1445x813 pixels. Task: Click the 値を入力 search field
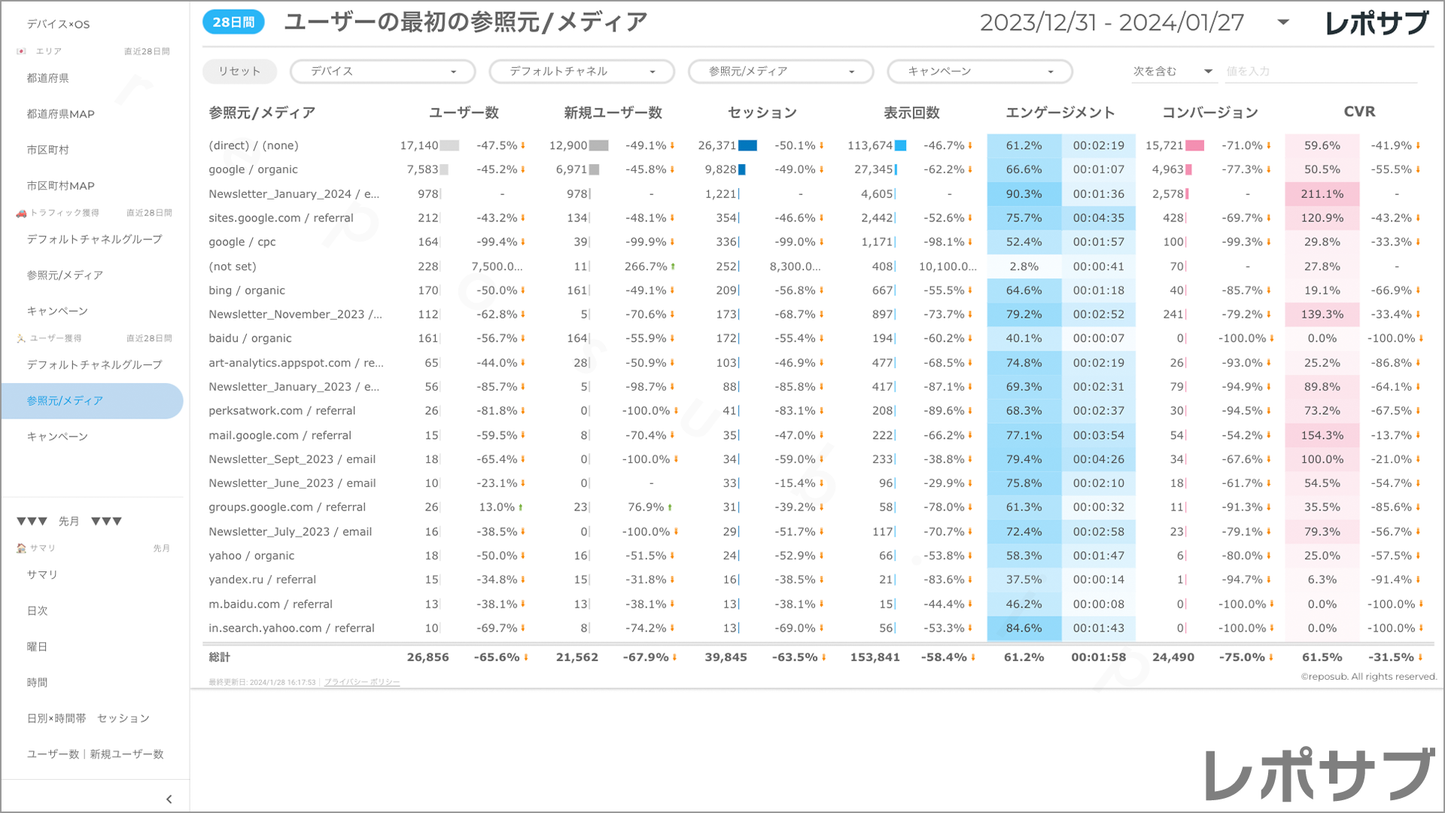pyautogui.click(x=1319, y=72)
